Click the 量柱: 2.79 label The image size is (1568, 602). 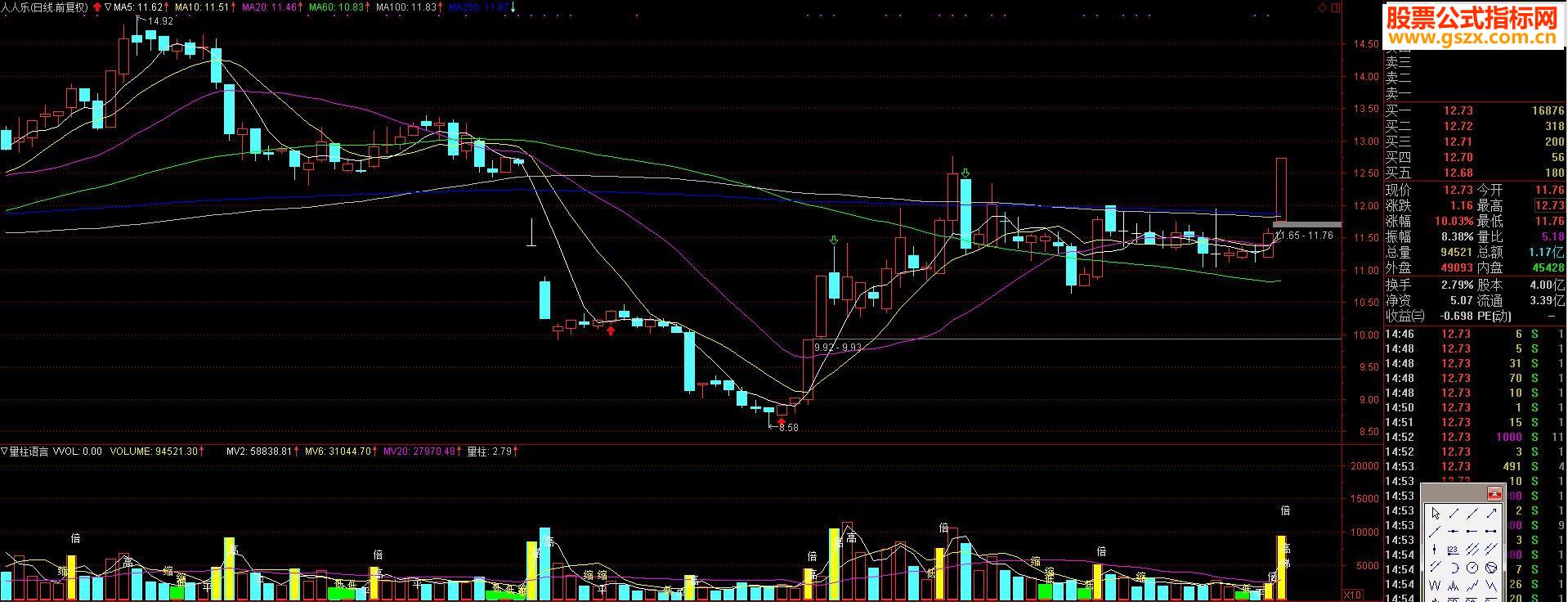tap(489, 451)
